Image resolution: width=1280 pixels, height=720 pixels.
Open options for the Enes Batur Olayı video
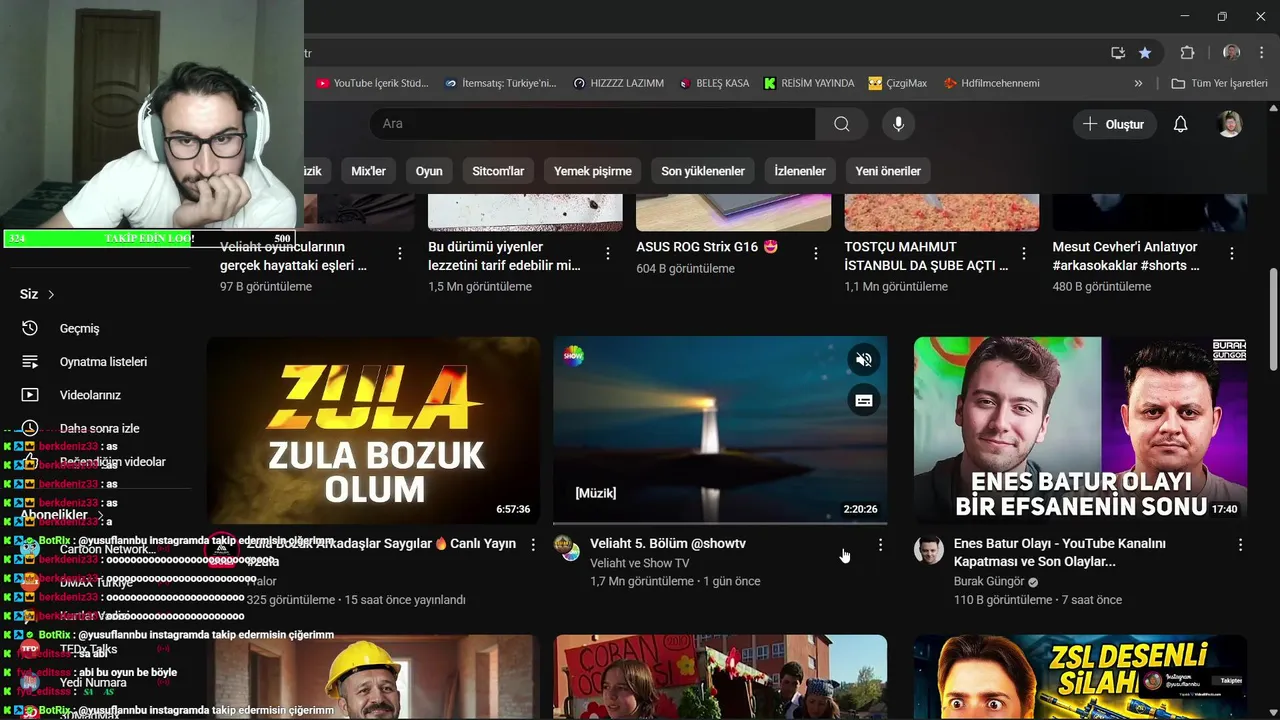[x=1240, y=545]
